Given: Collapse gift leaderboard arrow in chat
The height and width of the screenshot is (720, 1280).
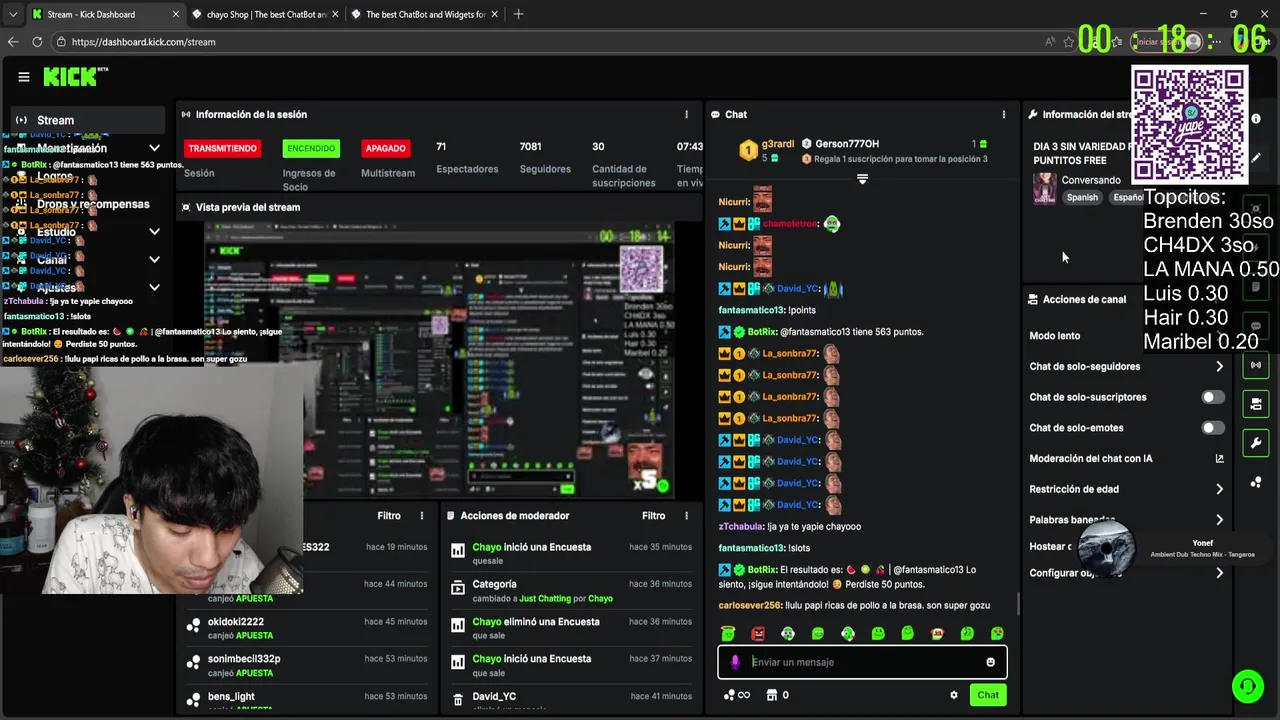Looking at the screenshot, I should click(862, 179).
